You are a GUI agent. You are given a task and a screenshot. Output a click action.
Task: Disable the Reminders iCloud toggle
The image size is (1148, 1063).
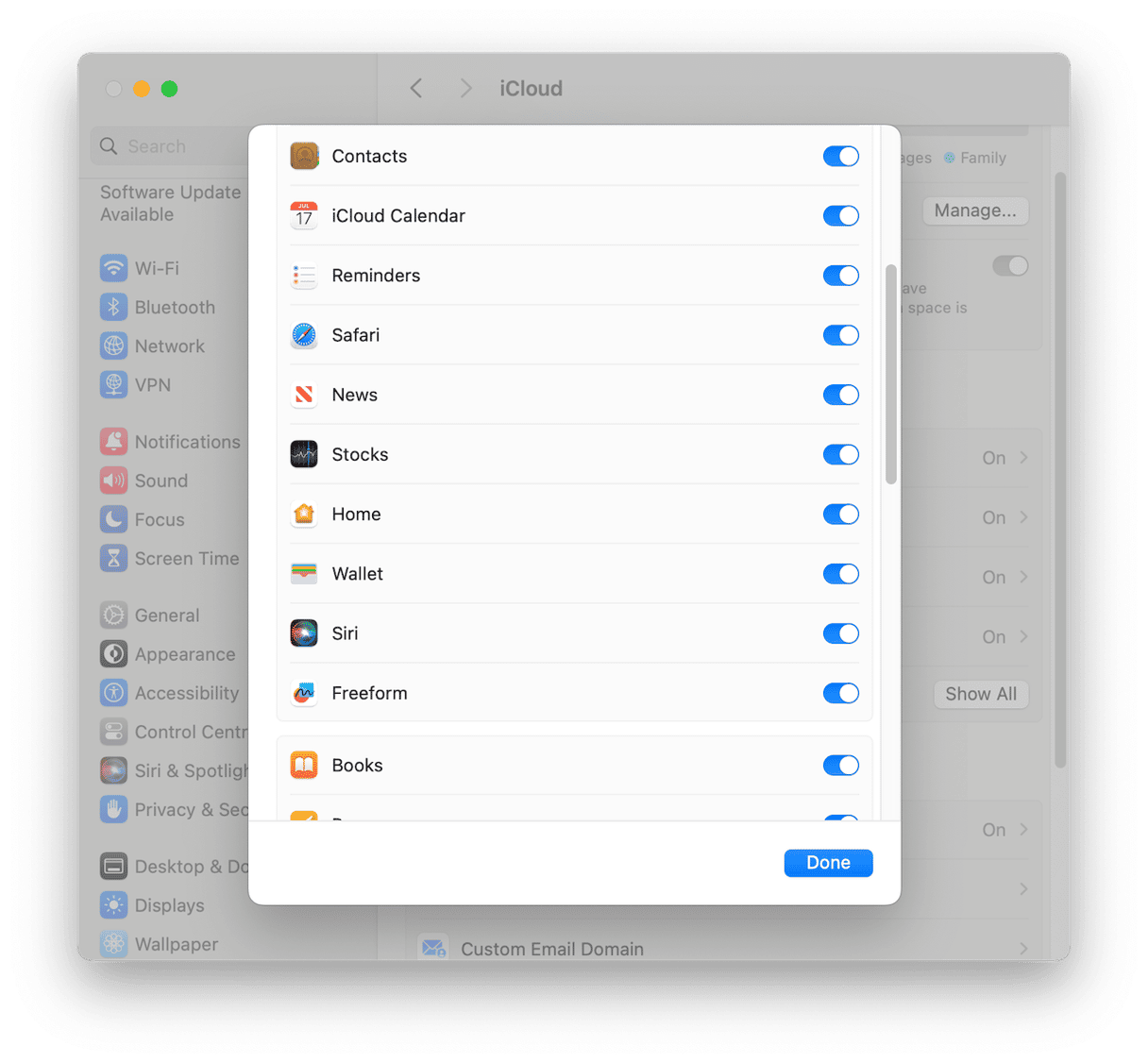click(x=840, y=276)
